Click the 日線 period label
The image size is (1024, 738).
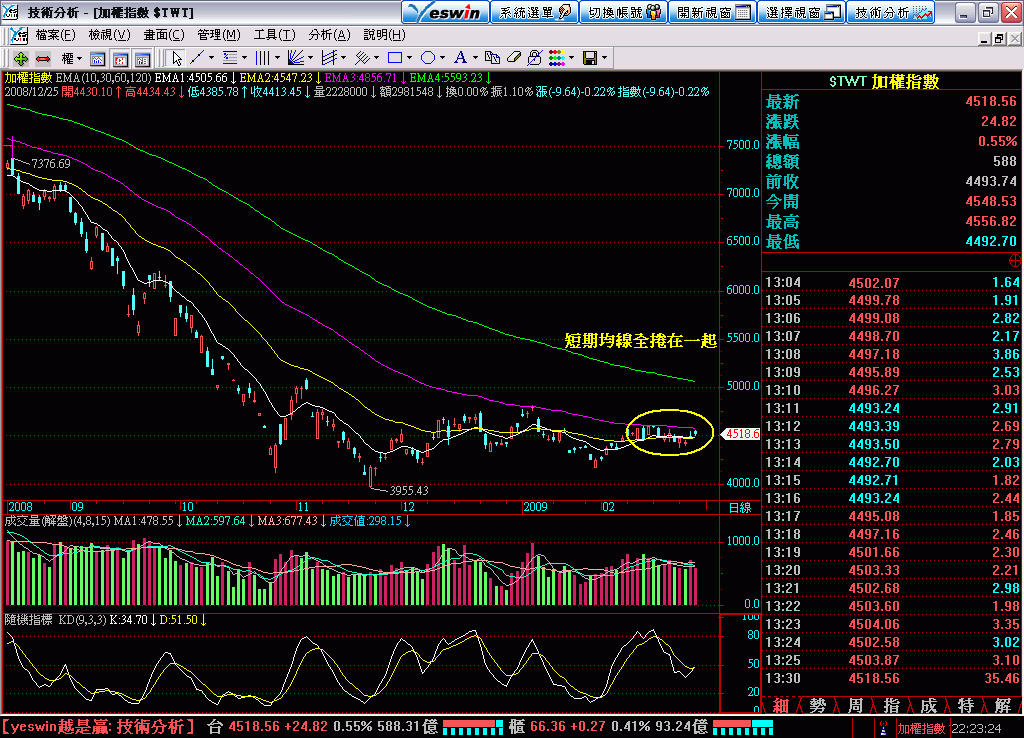740,507
